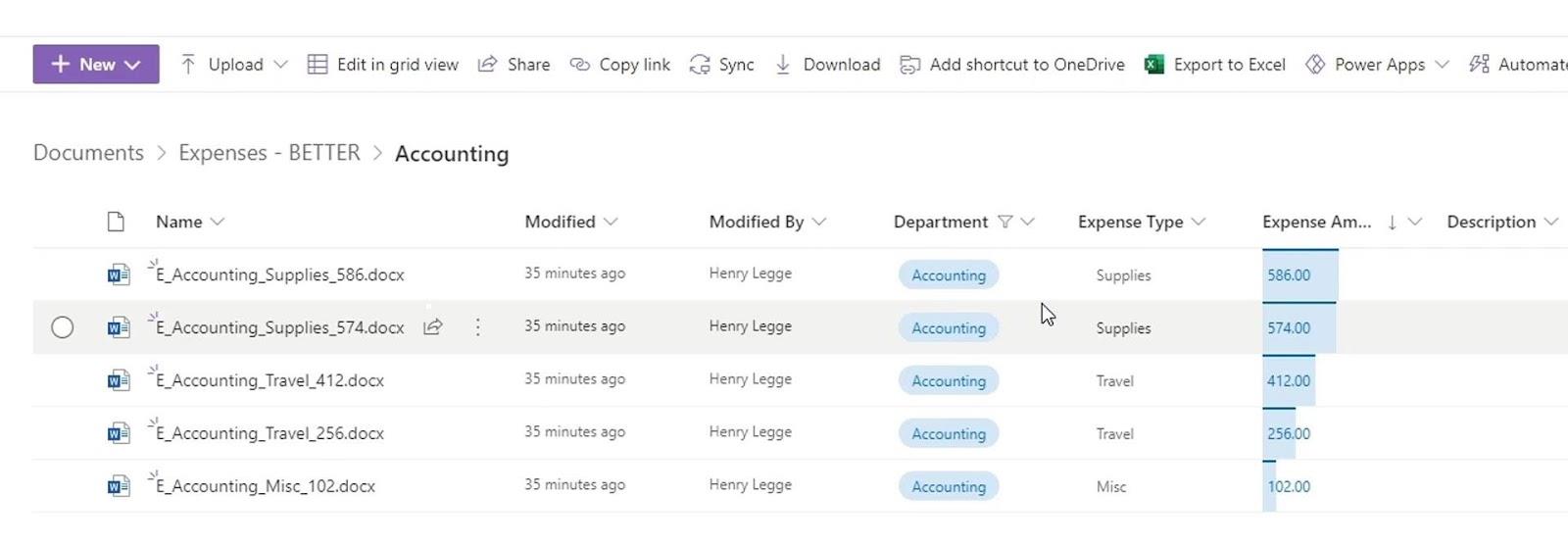Image resolution: width=1568 pixels, height=547 pixels.
Task: Click the Excel export icon
Action: [x=1154, y=65]
